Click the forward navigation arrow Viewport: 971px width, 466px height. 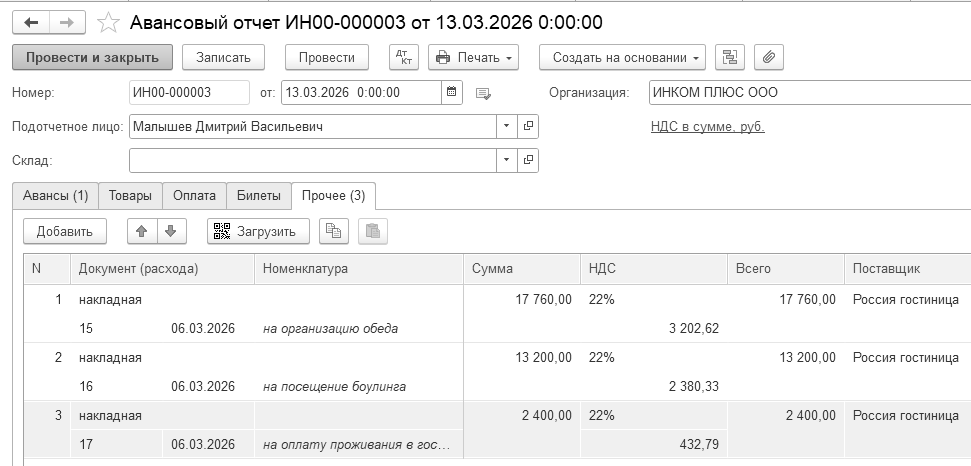[67, 22]
